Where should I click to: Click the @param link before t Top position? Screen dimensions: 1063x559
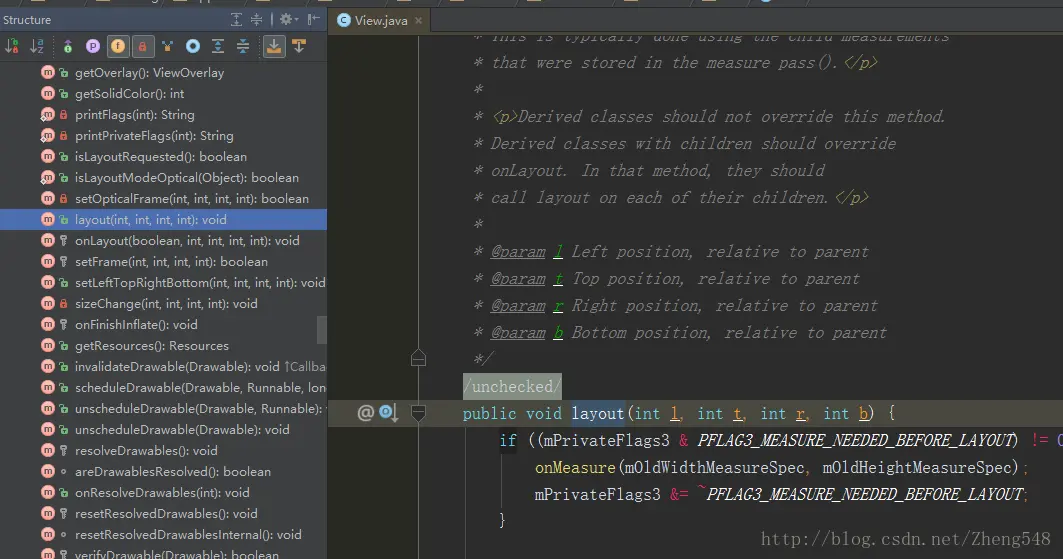[x=518, y=278]
